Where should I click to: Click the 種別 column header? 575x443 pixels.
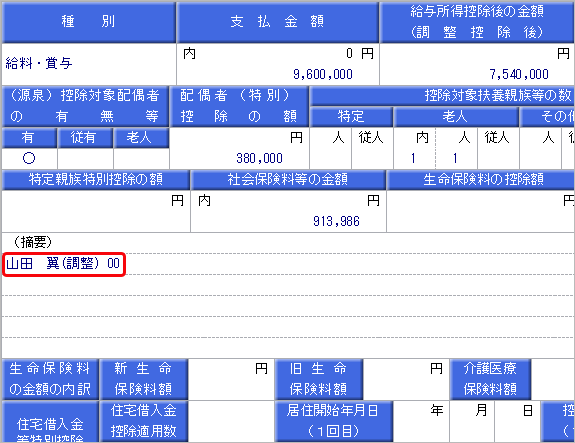coord(88,22)
